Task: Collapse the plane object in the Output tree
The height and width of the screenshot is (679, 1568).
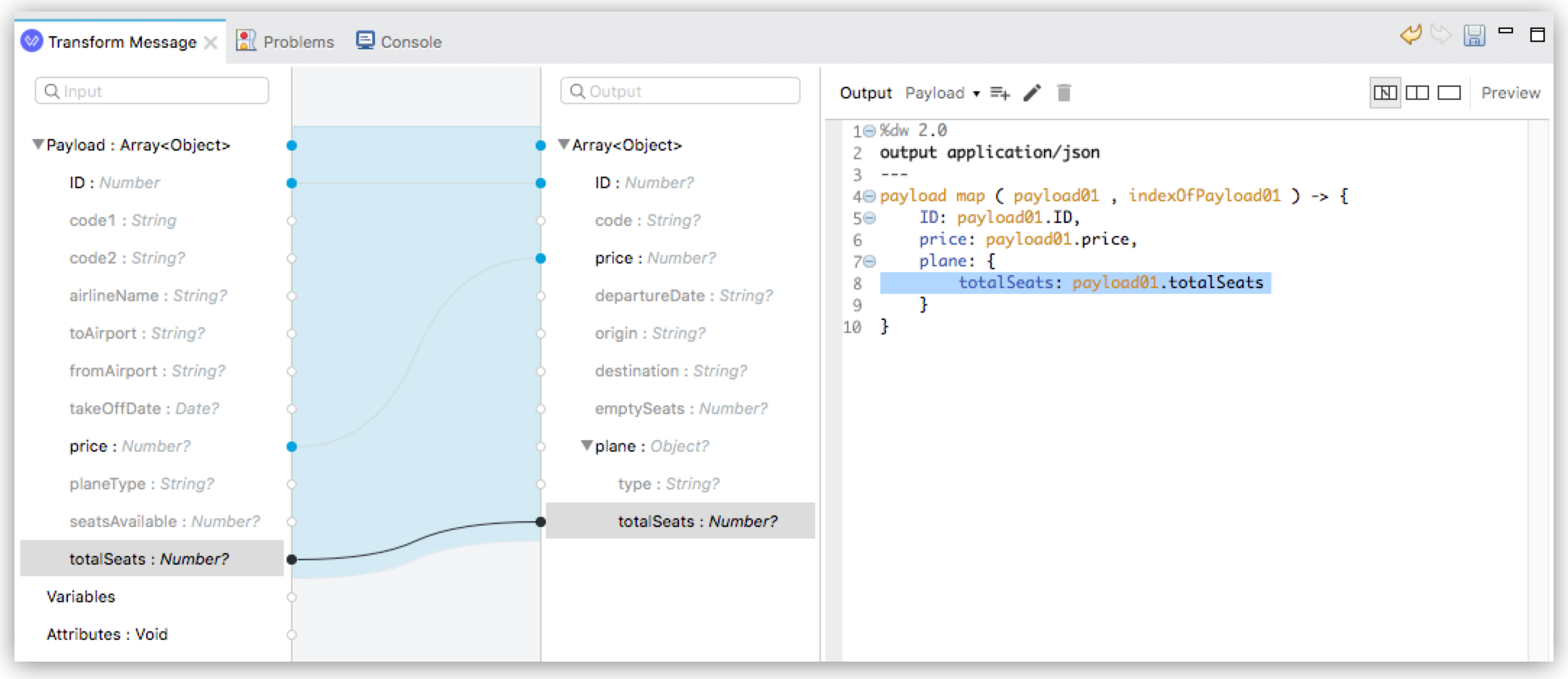Action: click(x=588, y=446)
